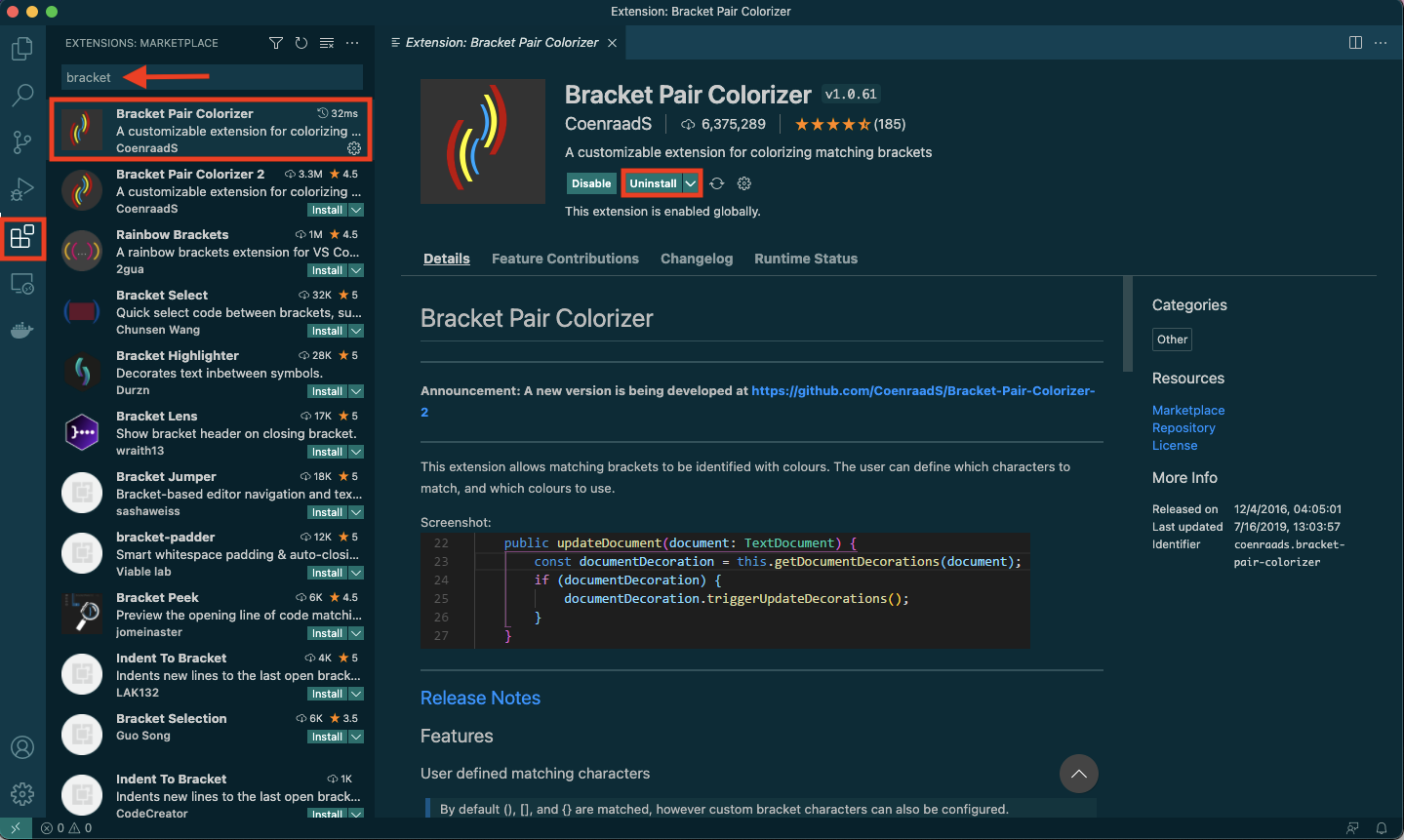Screen dimensions: 1404x840
Task: Click the scroll-to-top round arrow button
Action: click(1079, 774)
